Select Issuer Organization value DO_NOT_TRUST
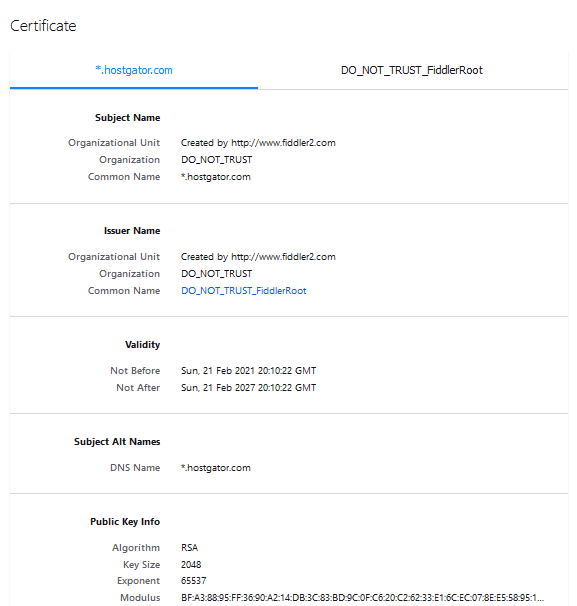Viewport: 577px width, 606px height. coord(216,274)
